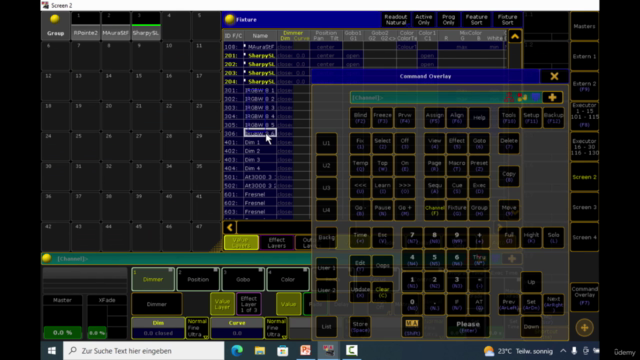
Task: Toggle Feature Sort in the Fixture sheet
Action: [x=476, y=20]
